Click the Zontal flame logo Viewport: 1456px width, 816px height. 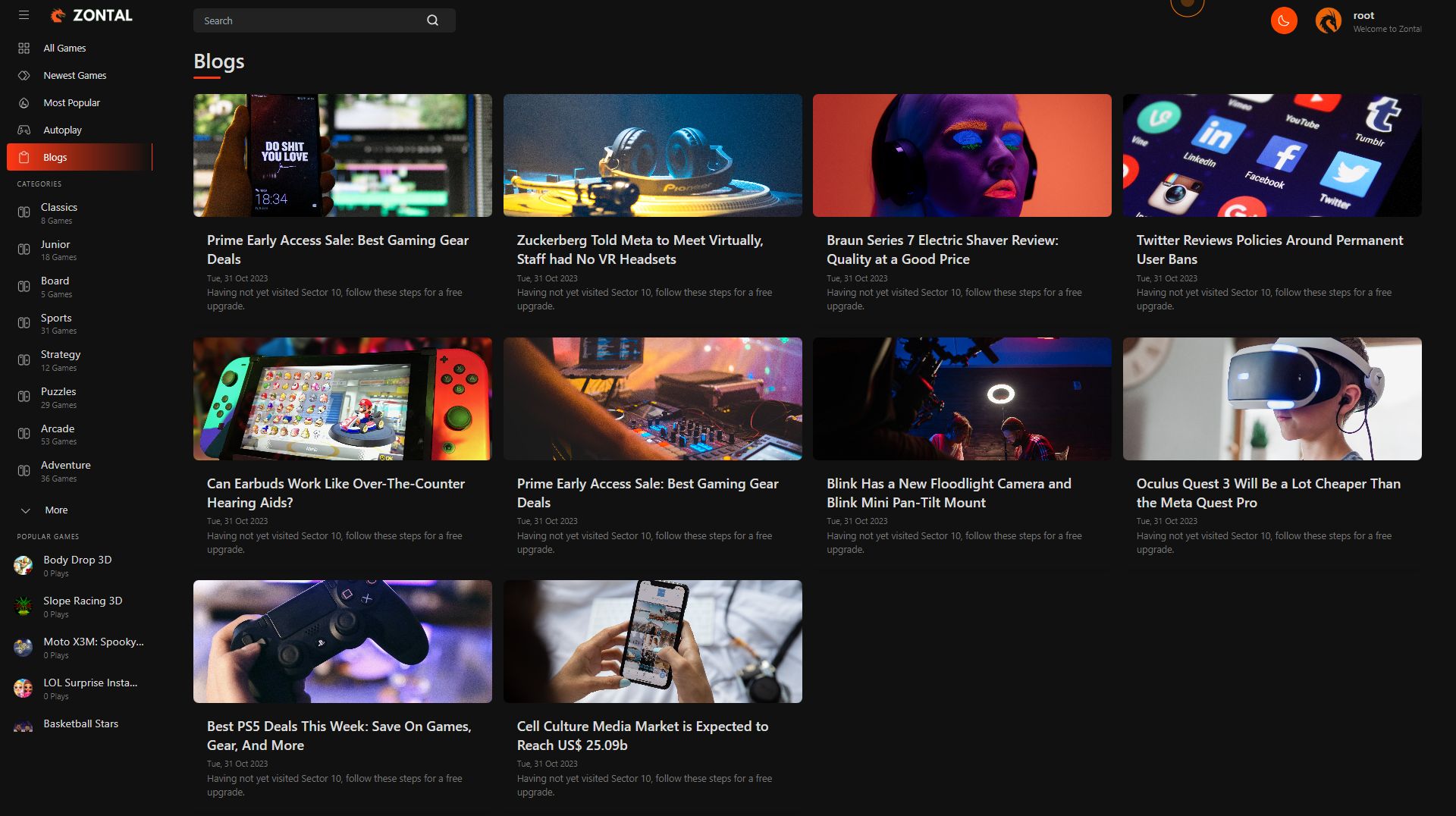58,15
